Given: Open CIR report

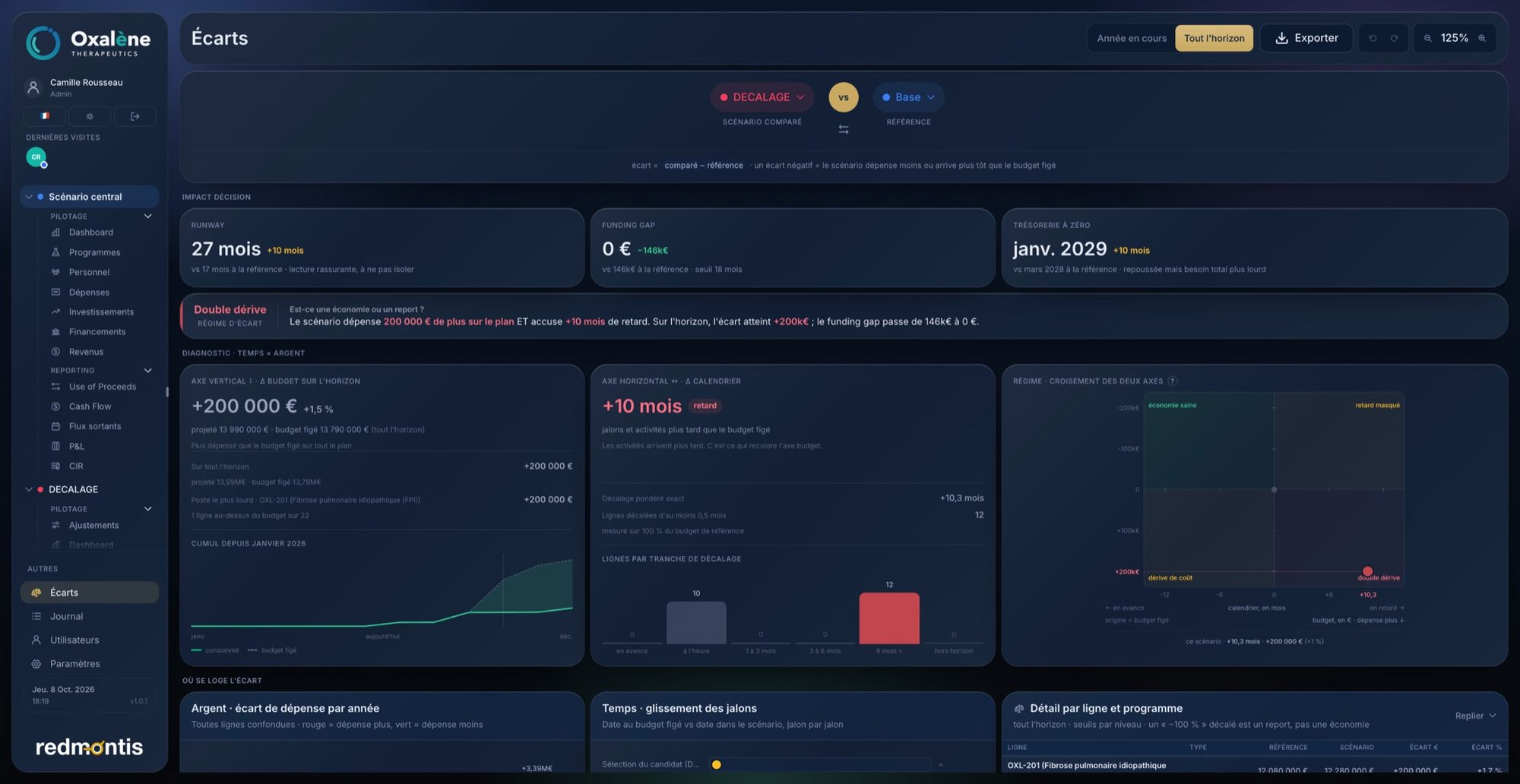Looking at the screenshot, I should [76, 466].
